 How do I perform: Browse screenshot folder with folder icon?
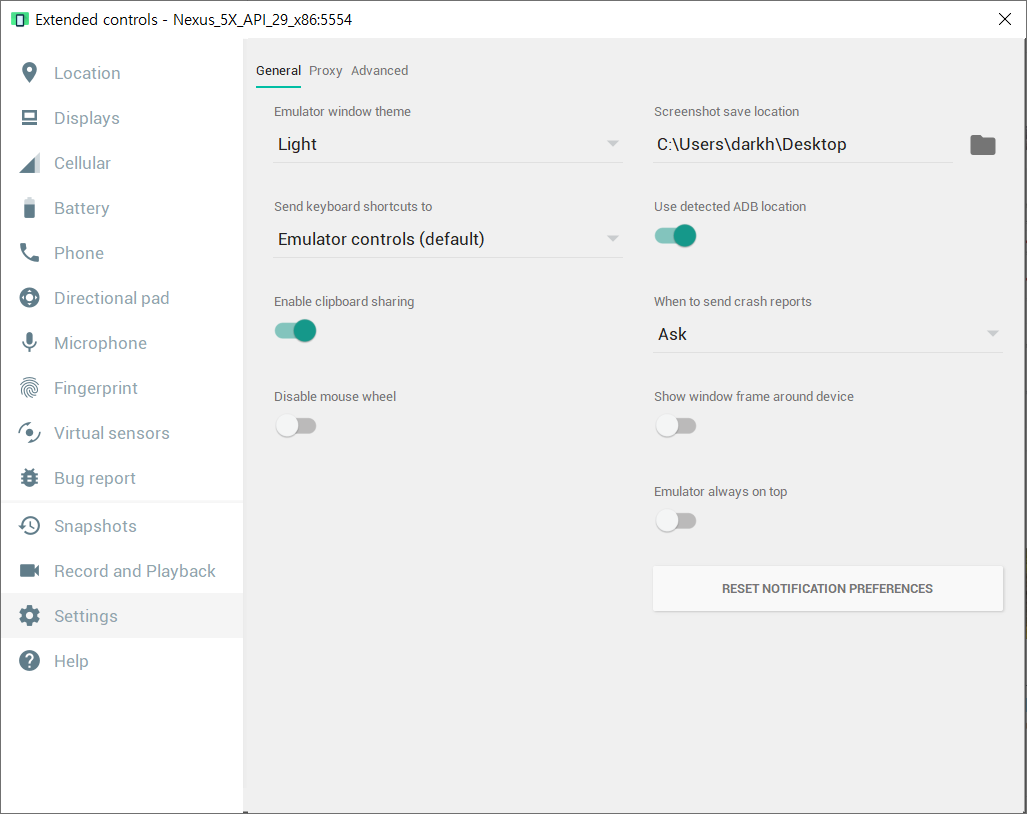point(982,145)
